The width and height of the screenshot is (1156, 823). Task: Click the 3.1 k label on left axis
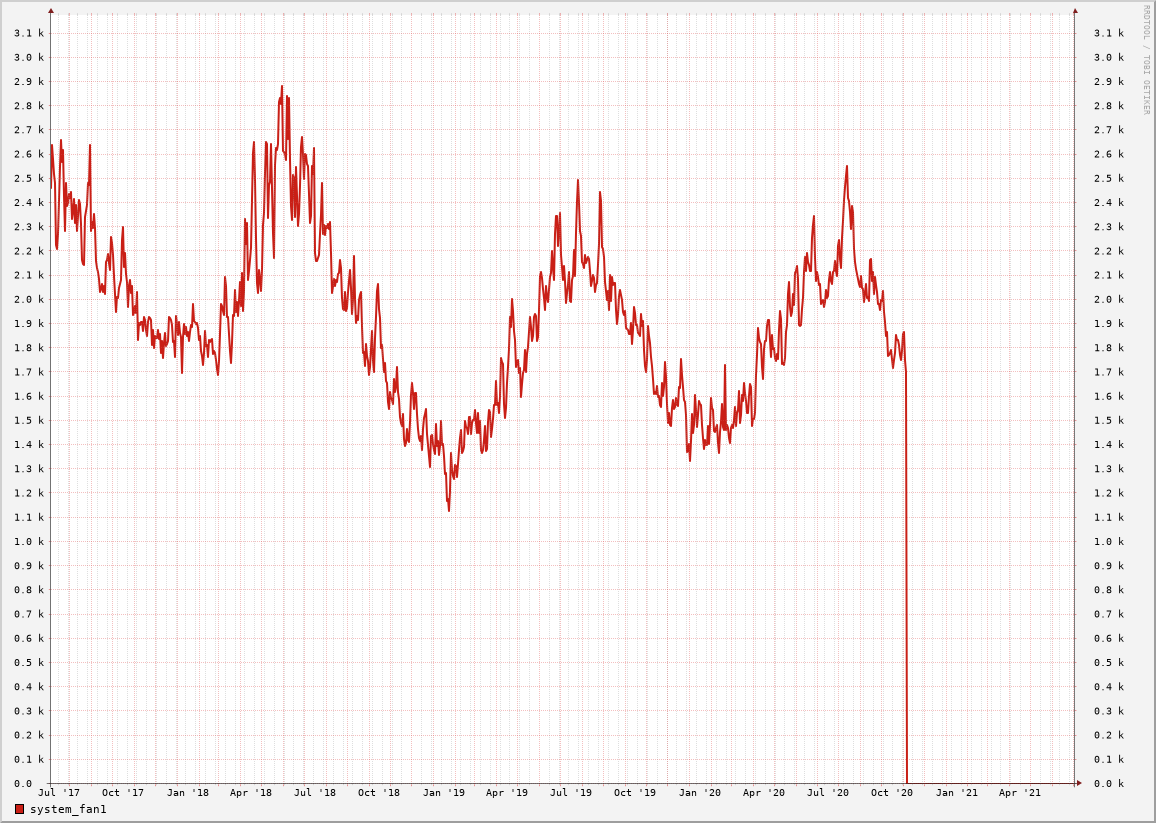coord(29,33)
